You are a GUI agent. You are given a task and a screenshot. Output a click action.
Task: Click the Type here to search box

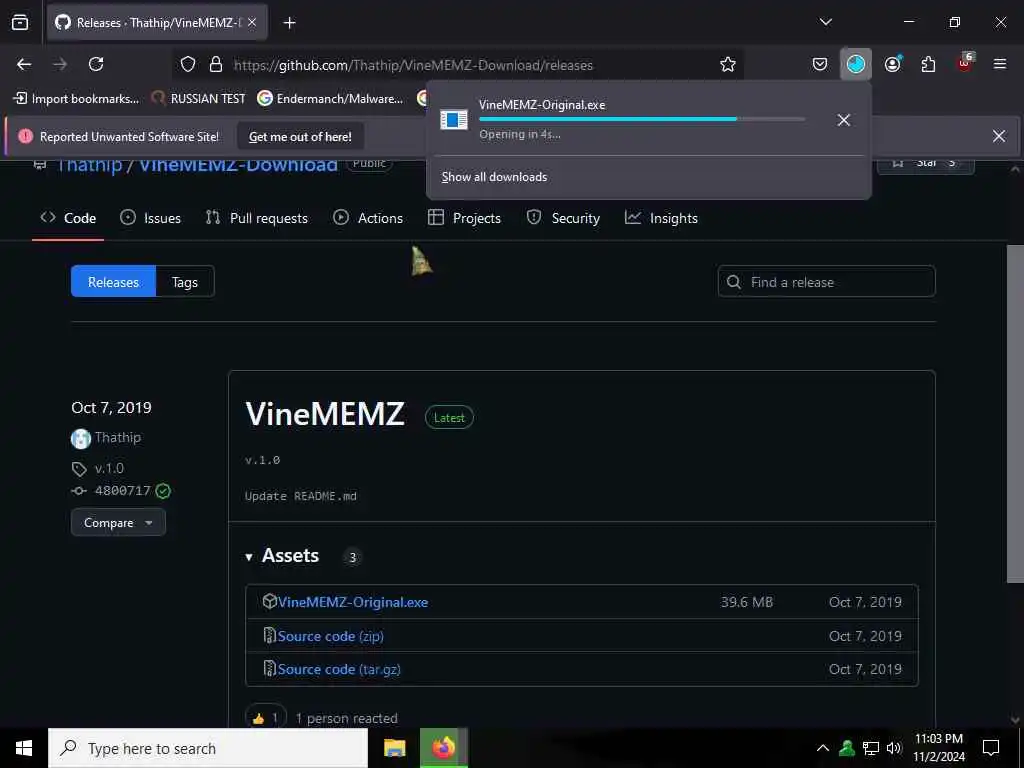point(208,748)
